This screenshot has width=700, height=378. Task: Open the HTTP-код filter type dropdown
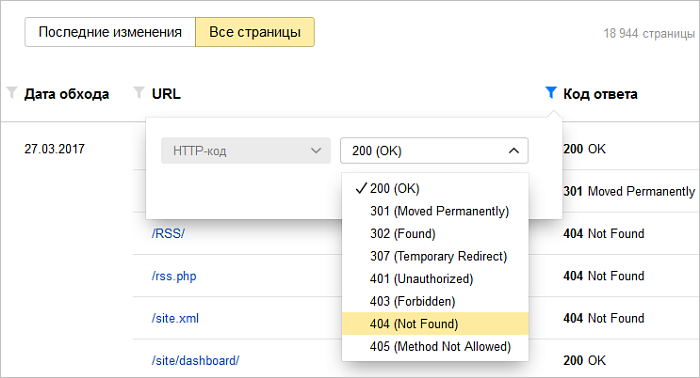(246, 151)
